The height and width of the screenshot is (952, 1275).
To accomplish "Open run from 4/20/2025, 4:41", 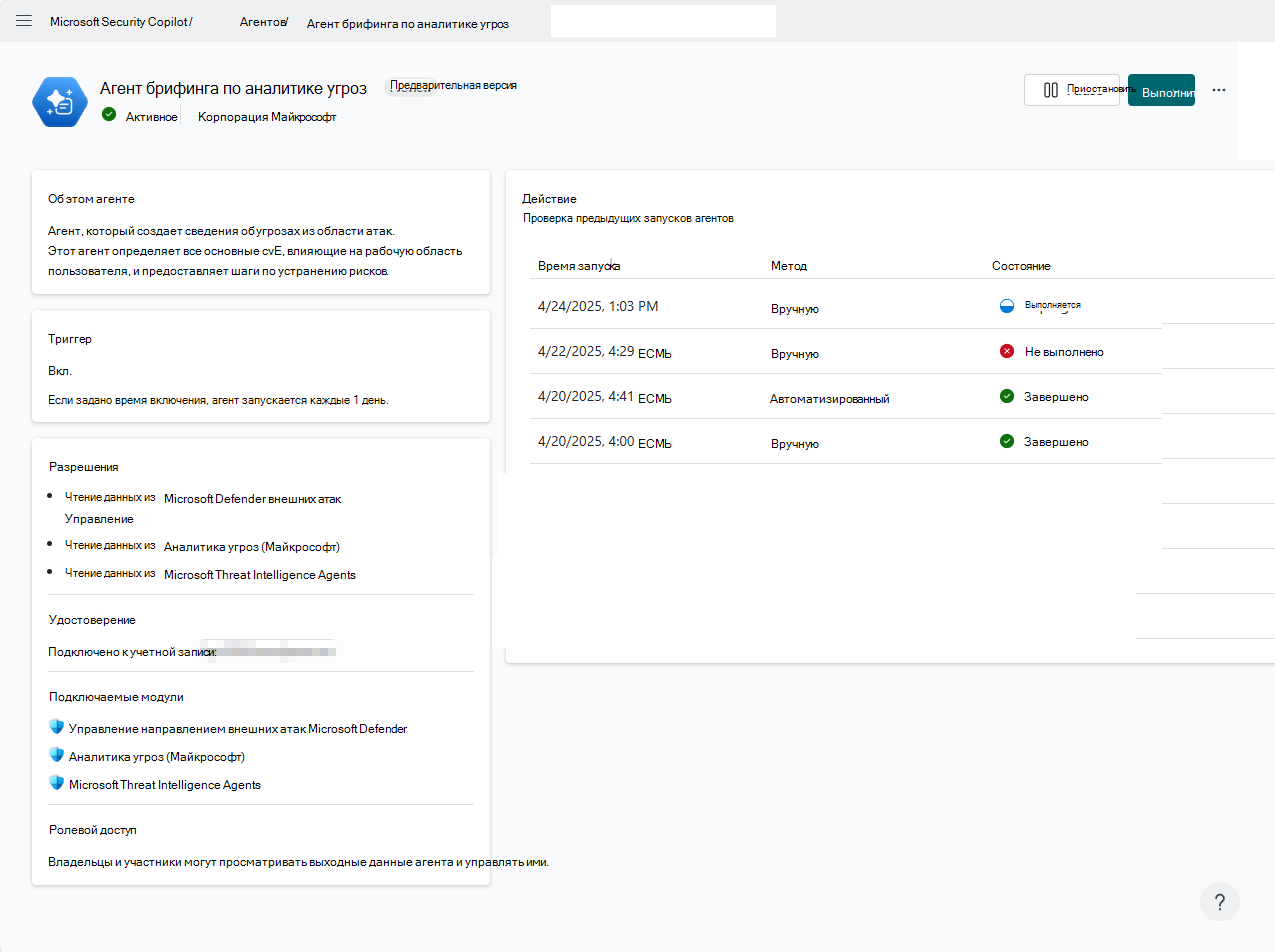I will pos(604,396).
